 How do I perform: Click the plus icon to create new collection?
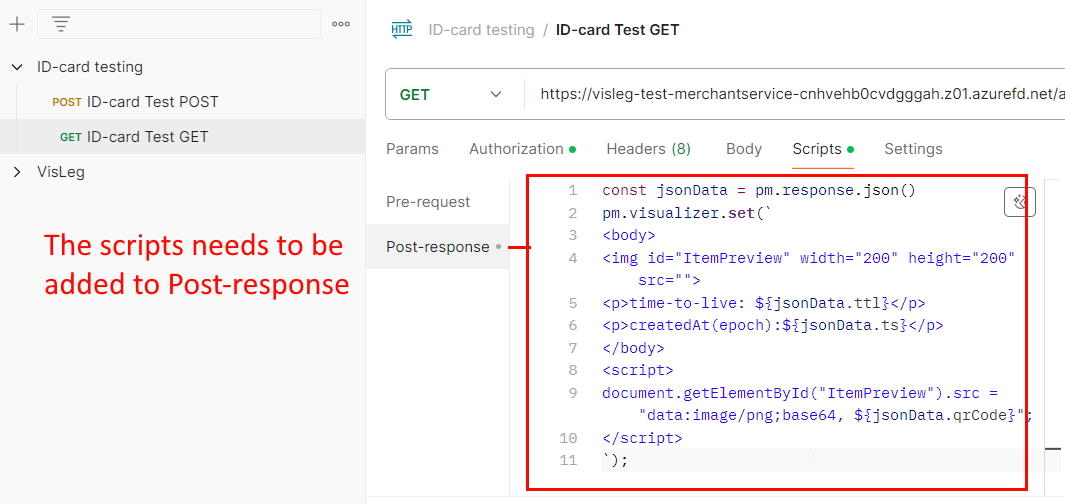(x=16, y=24)
